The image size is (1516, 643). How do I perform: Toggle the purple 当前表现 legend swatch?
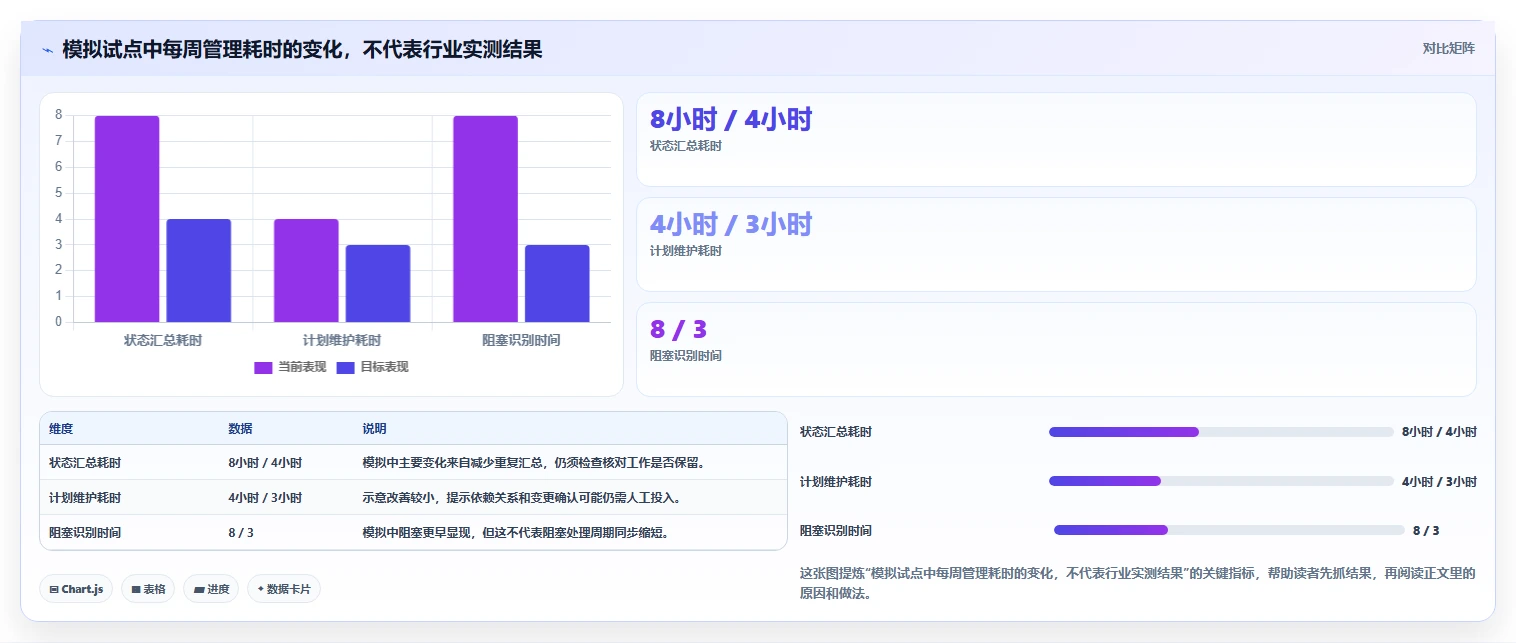click(x=263, y=368)
